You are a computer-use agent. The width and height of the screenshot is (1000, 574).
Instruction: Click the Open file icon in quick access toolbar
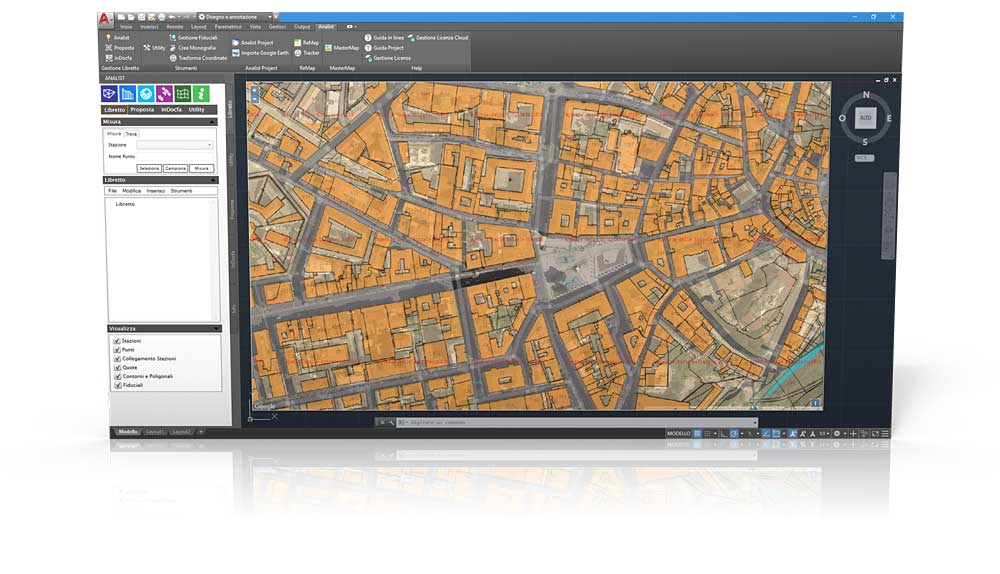coord(131,17)
